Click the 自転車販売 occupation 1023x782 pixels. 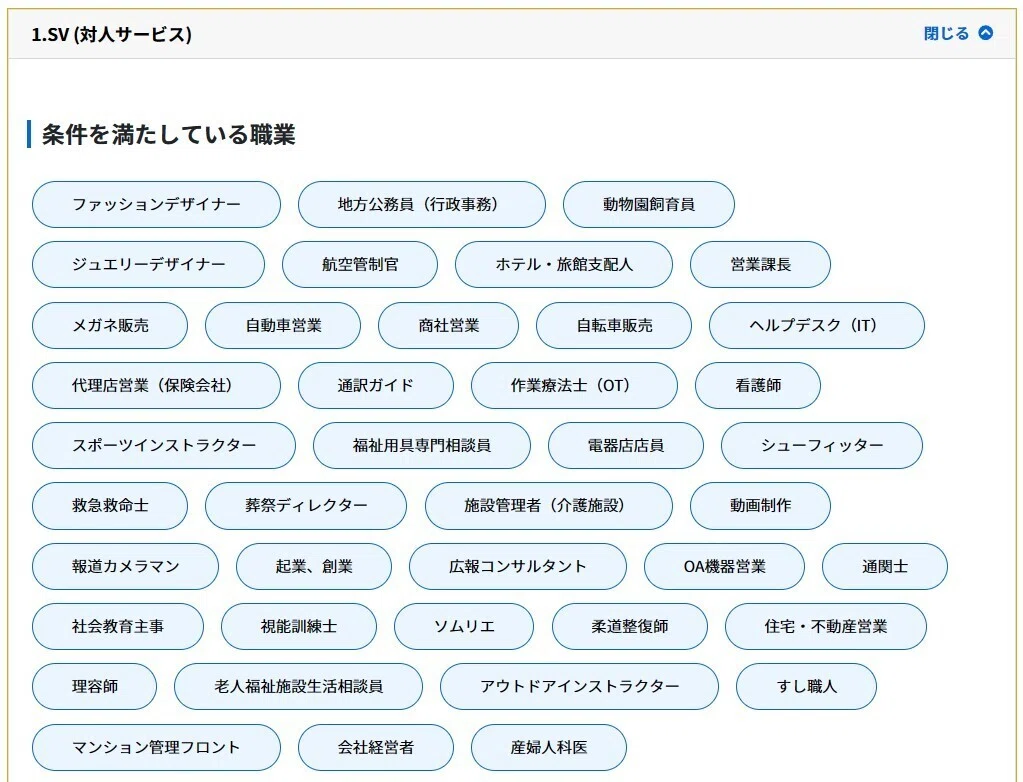(614, 325)
